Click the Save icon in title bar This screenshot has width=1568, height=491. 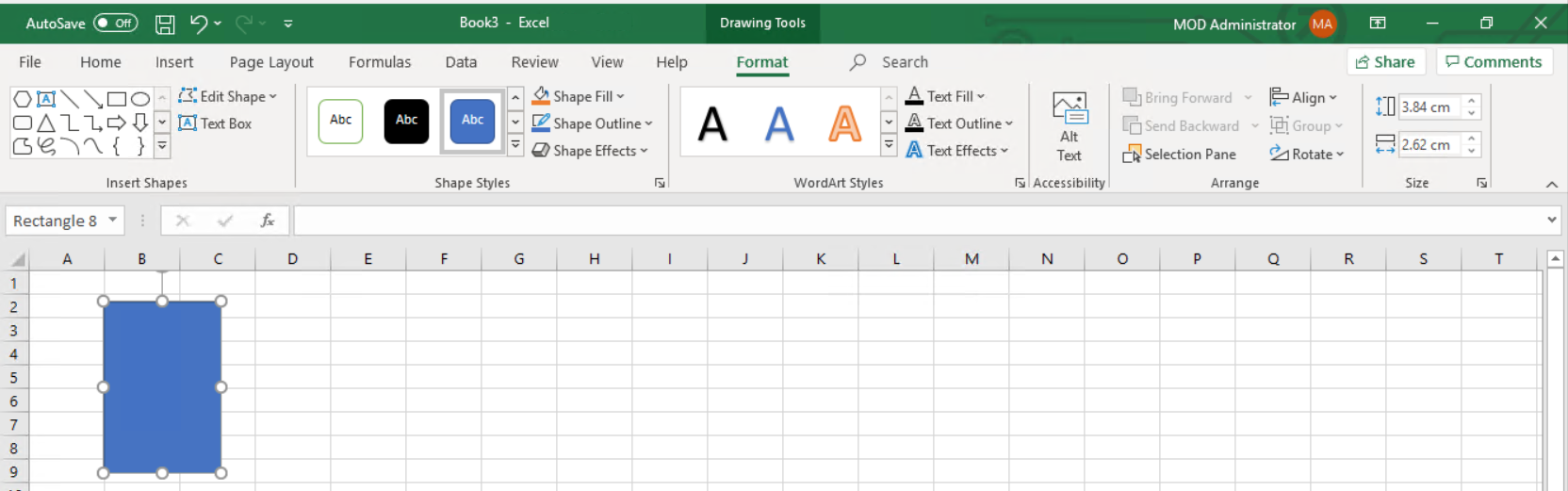165,24
